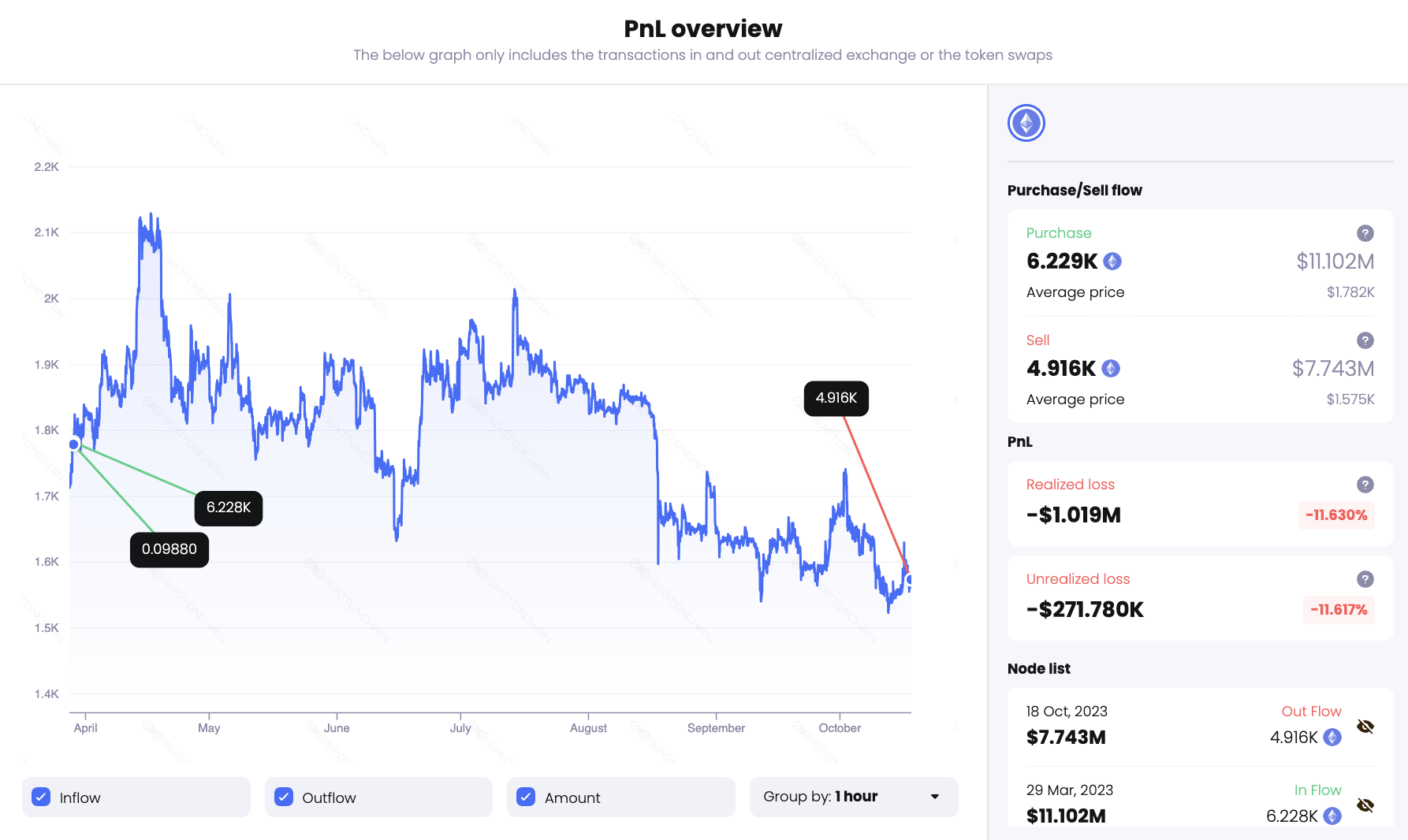Click the 6.228K inflow chart label
This screenshot has width=1408, height=840.
click(229, 508)
